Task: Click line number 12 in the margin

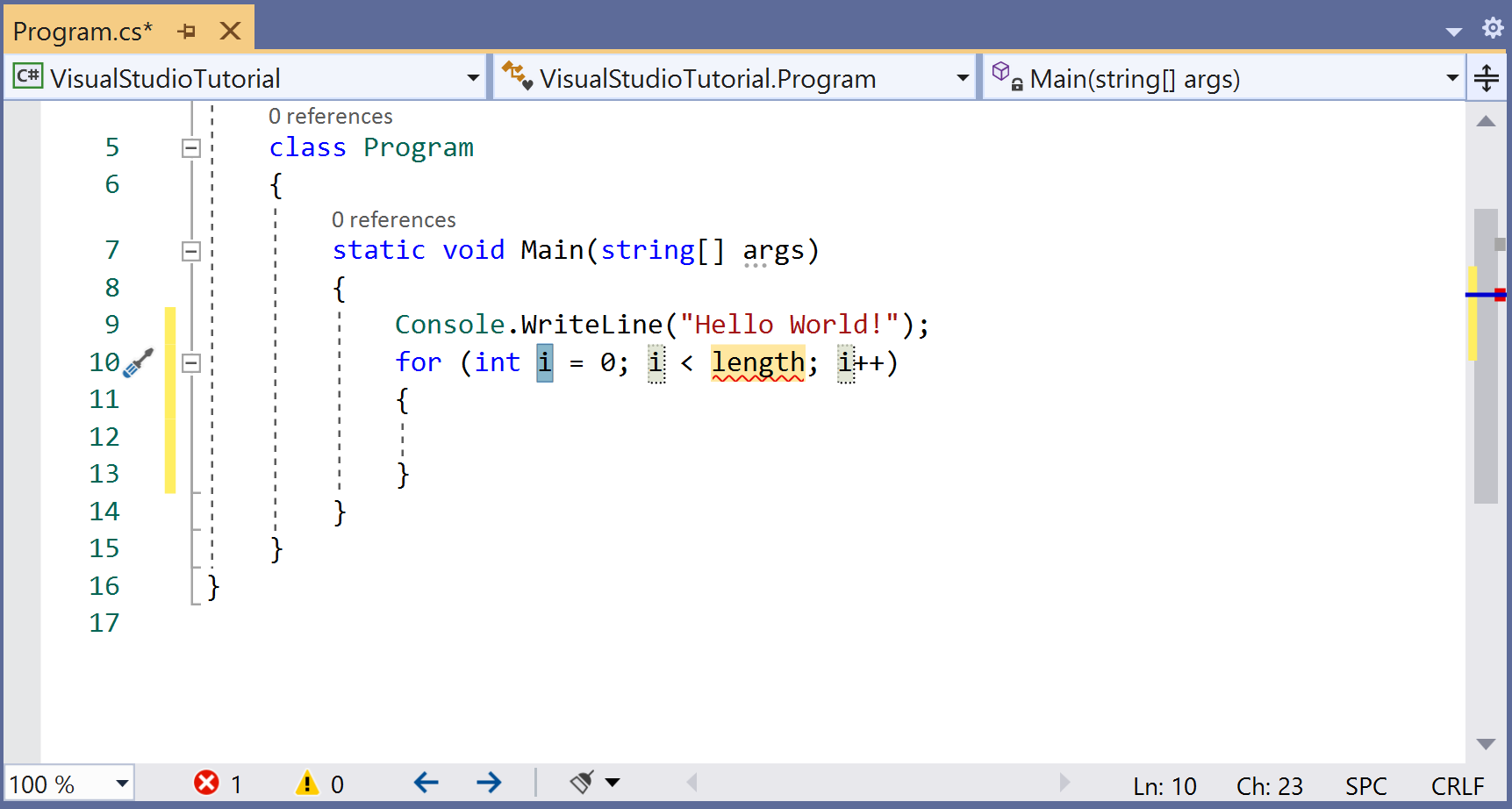Action: pyautogui.click(x=104, y=437)
